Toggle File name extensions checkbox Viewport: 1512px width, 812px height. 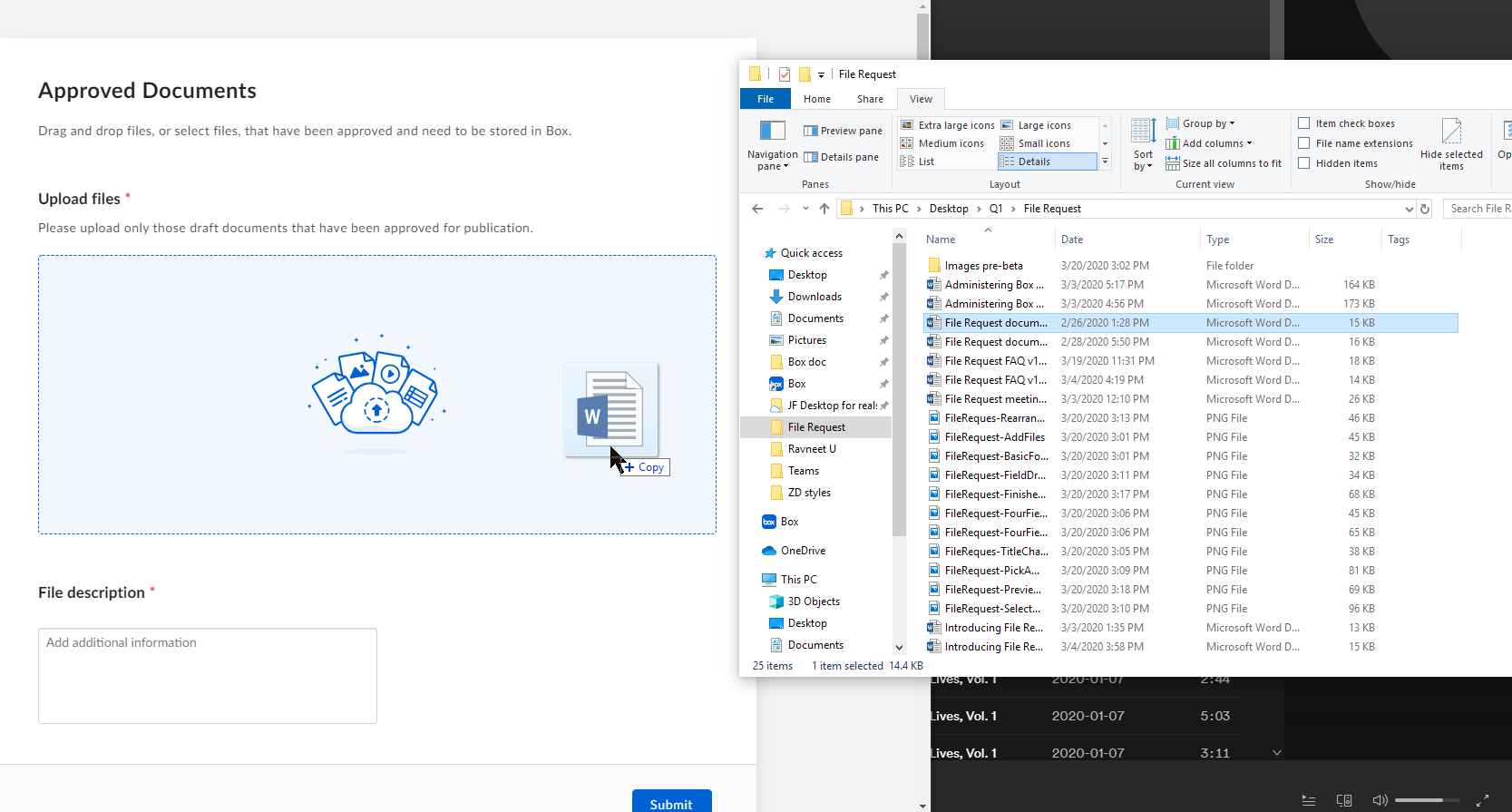click(x=1304, y=143)
